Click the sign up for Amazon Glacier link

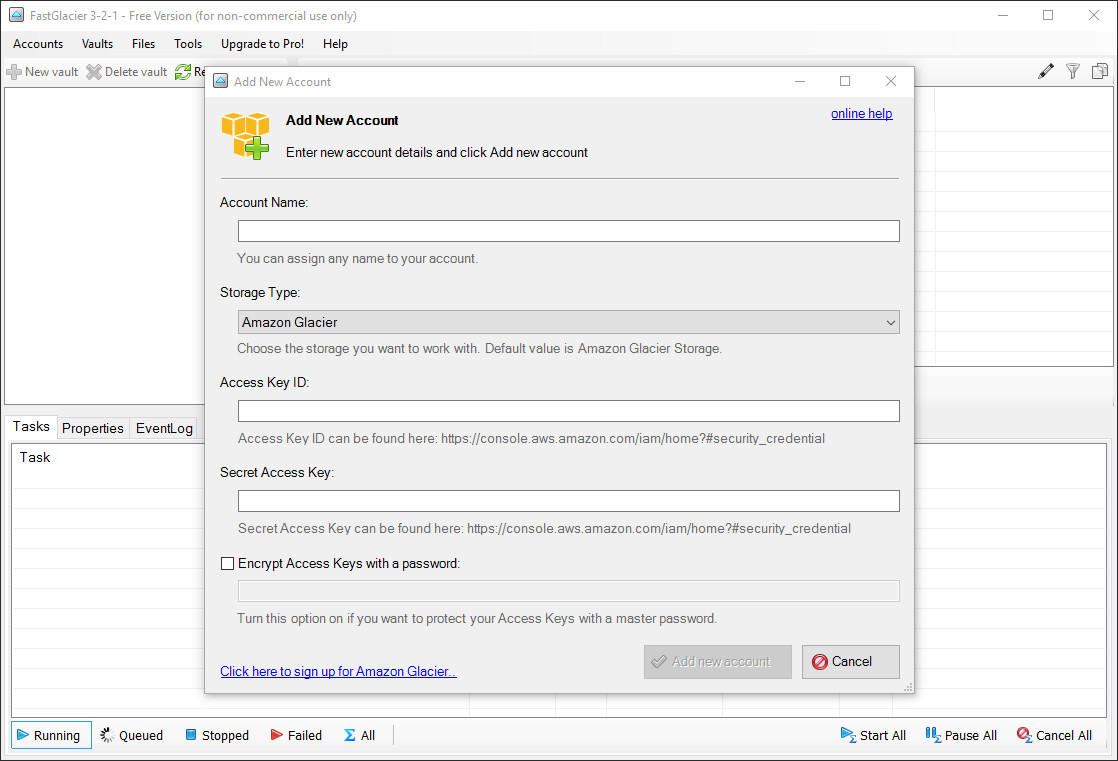338,671
